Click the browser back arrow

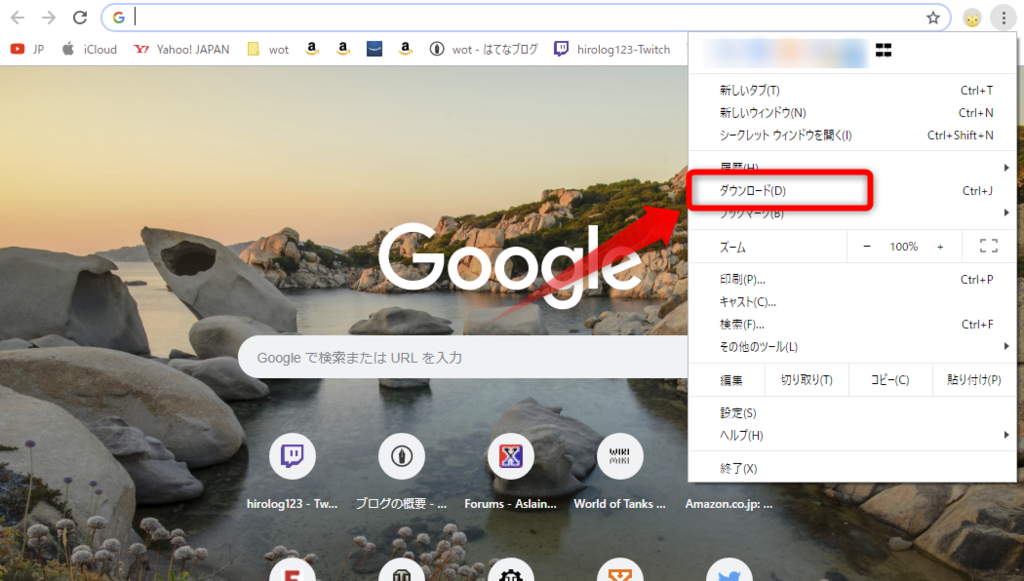point(18,18)
